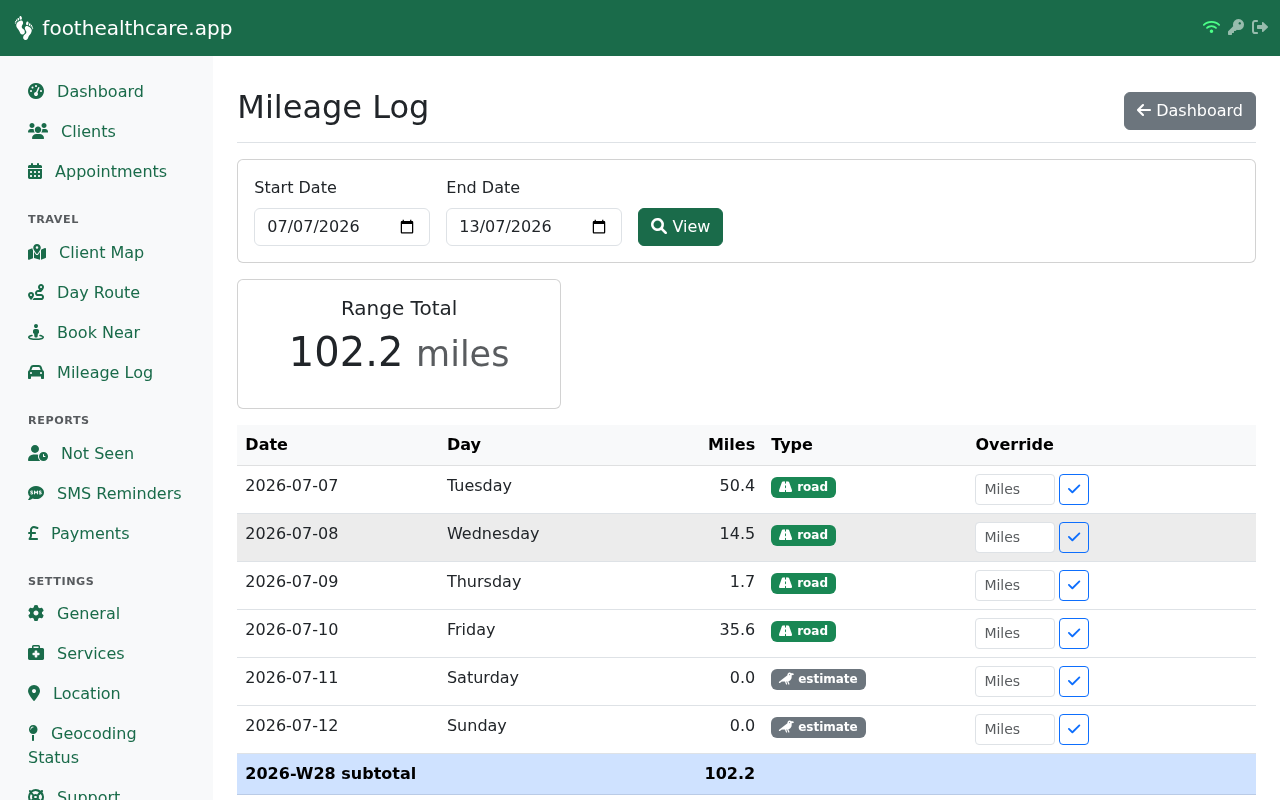1280x800 pixels.
Task: Click the footprints logo icon
Action: 24,28
